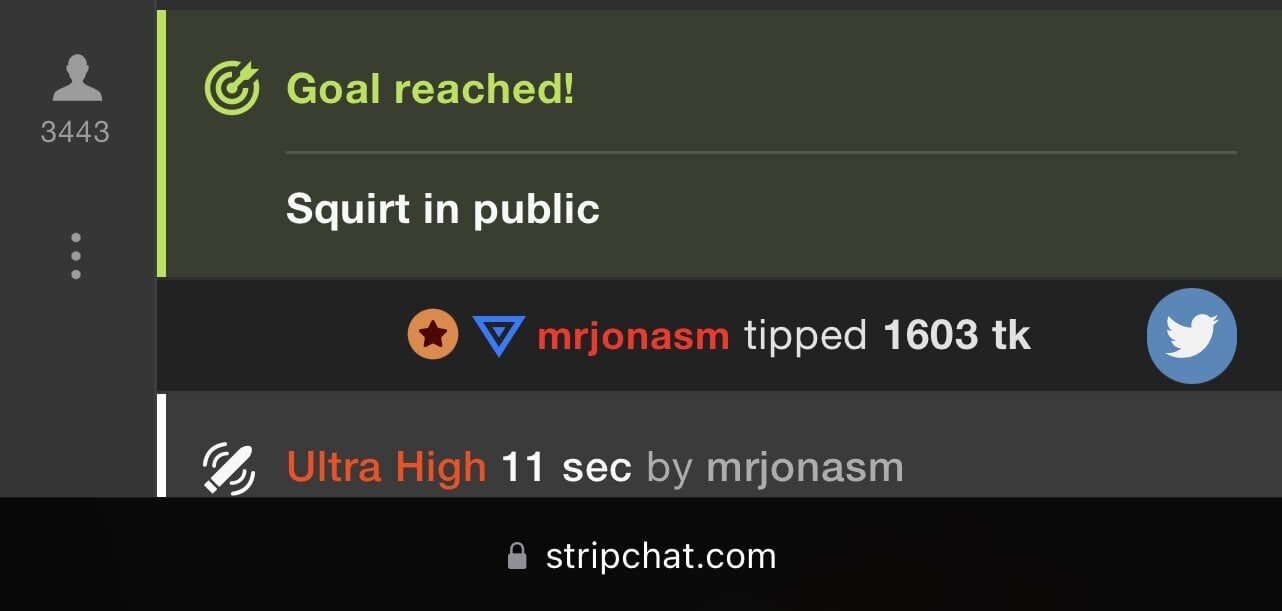Click the 3443 viewer count

coord(75,132)
